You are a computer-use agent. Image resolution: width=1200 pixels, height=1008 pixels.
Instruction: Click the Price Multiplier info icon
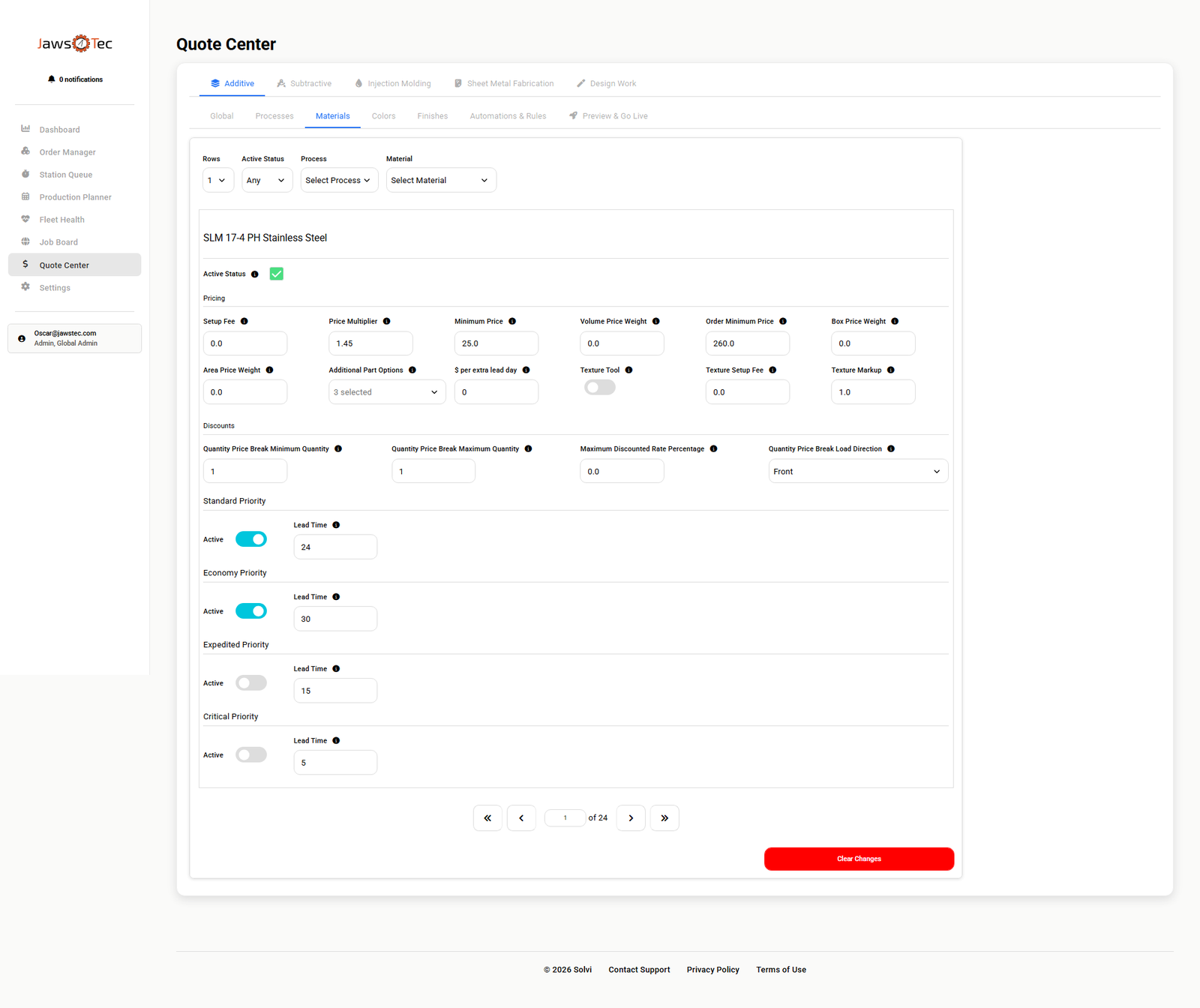tap(387, 321)
